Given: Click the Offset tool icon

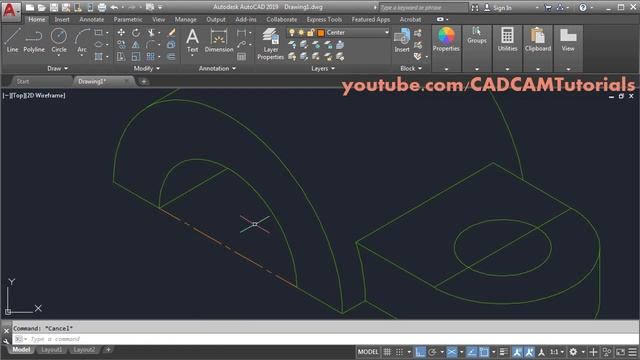Looking at the screenshot, I should (171, 56).
